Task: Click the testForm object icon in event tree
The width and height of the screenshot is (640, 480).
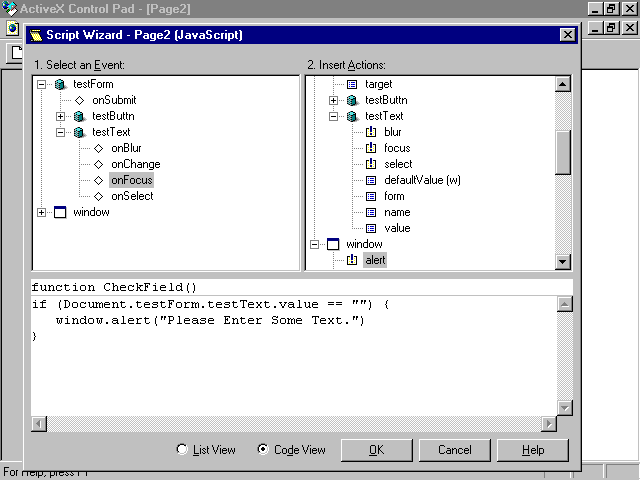Action: tap(60, 84)
